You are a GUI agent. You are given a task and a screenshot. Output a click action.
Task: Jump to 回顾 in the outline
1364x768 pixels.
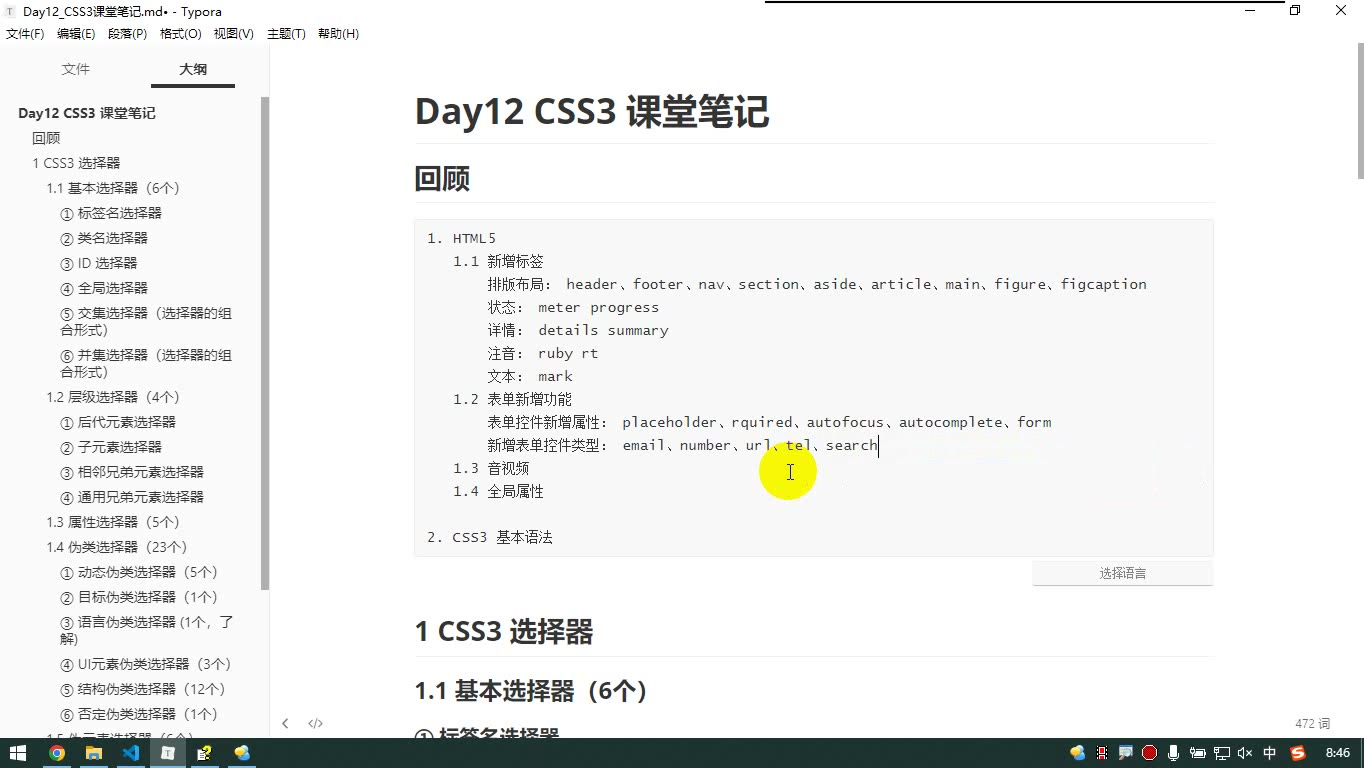46,138
